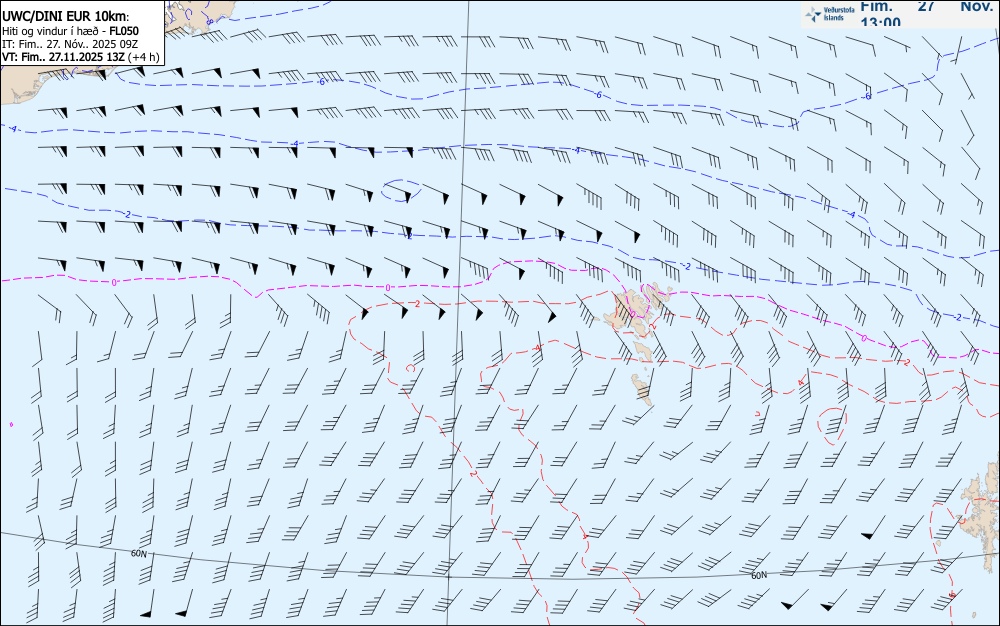Click the "13:00" time label
The width and height of the screenshot is (1000, 626).
point(880,22)
